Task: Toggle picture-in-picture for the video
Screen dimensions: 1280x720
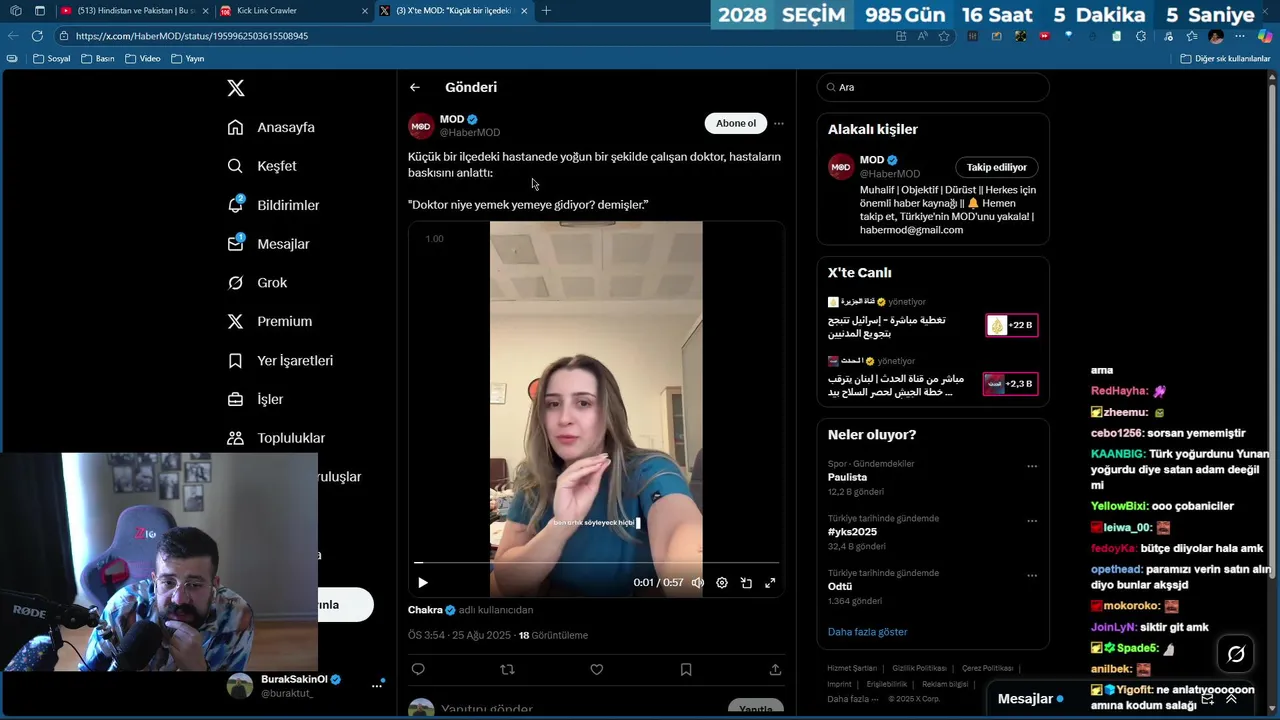Action: pyautogui.click(x=746, y=583)
